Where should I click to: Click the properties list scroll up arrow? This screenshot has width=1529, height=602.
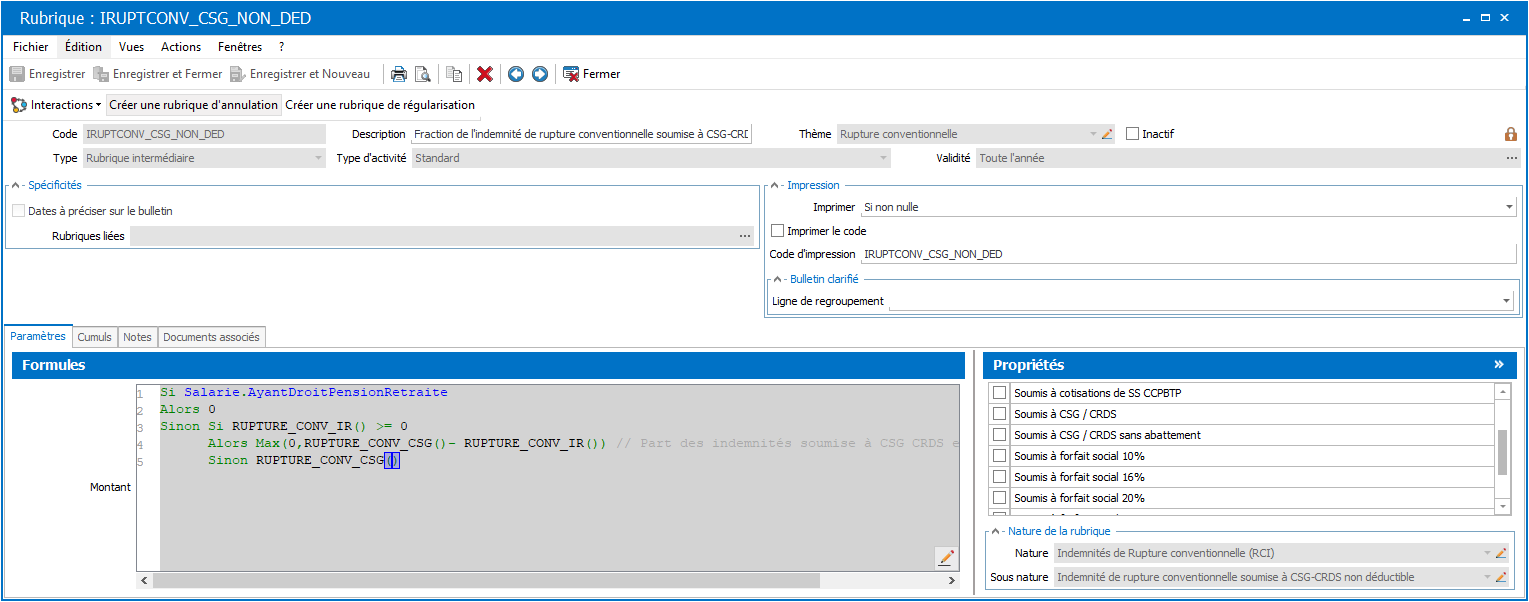tap(1502, 392)
